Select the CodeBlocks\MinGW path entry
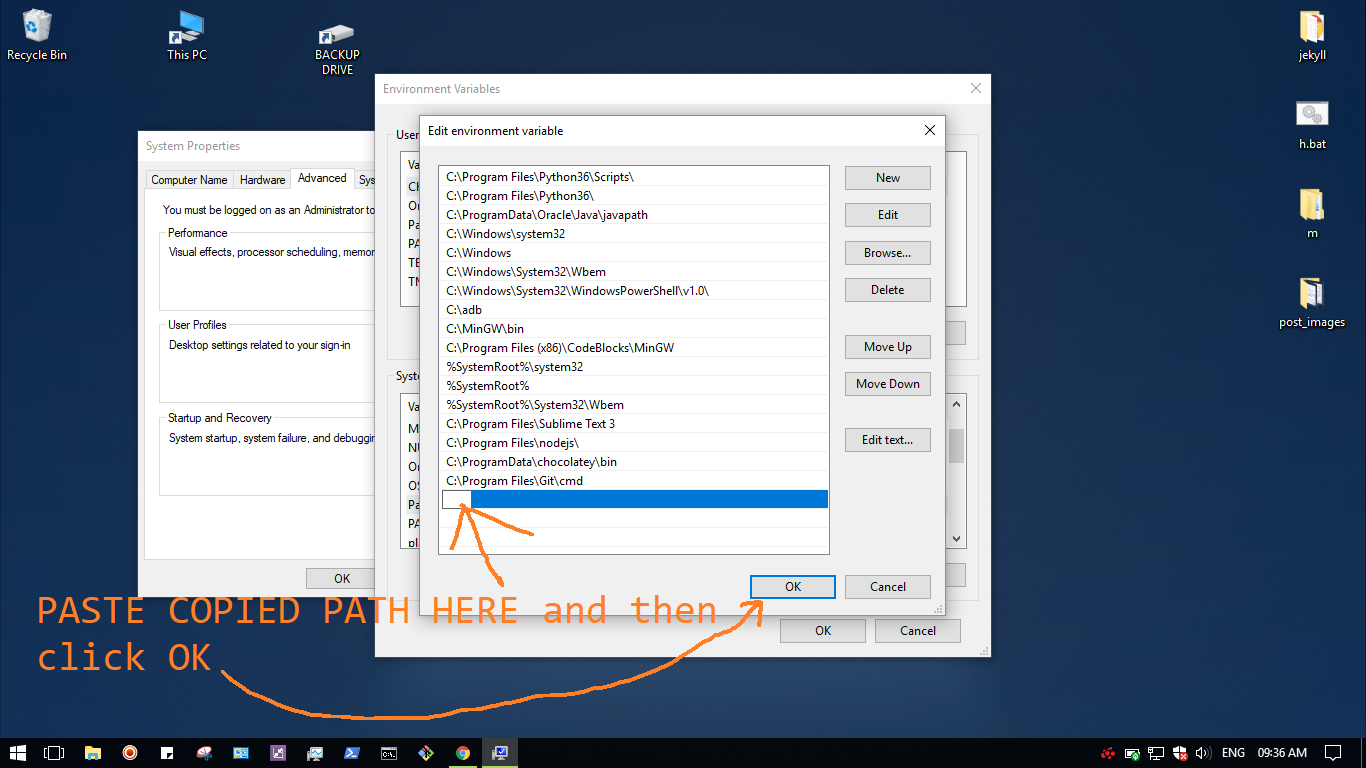 point(635,348)
